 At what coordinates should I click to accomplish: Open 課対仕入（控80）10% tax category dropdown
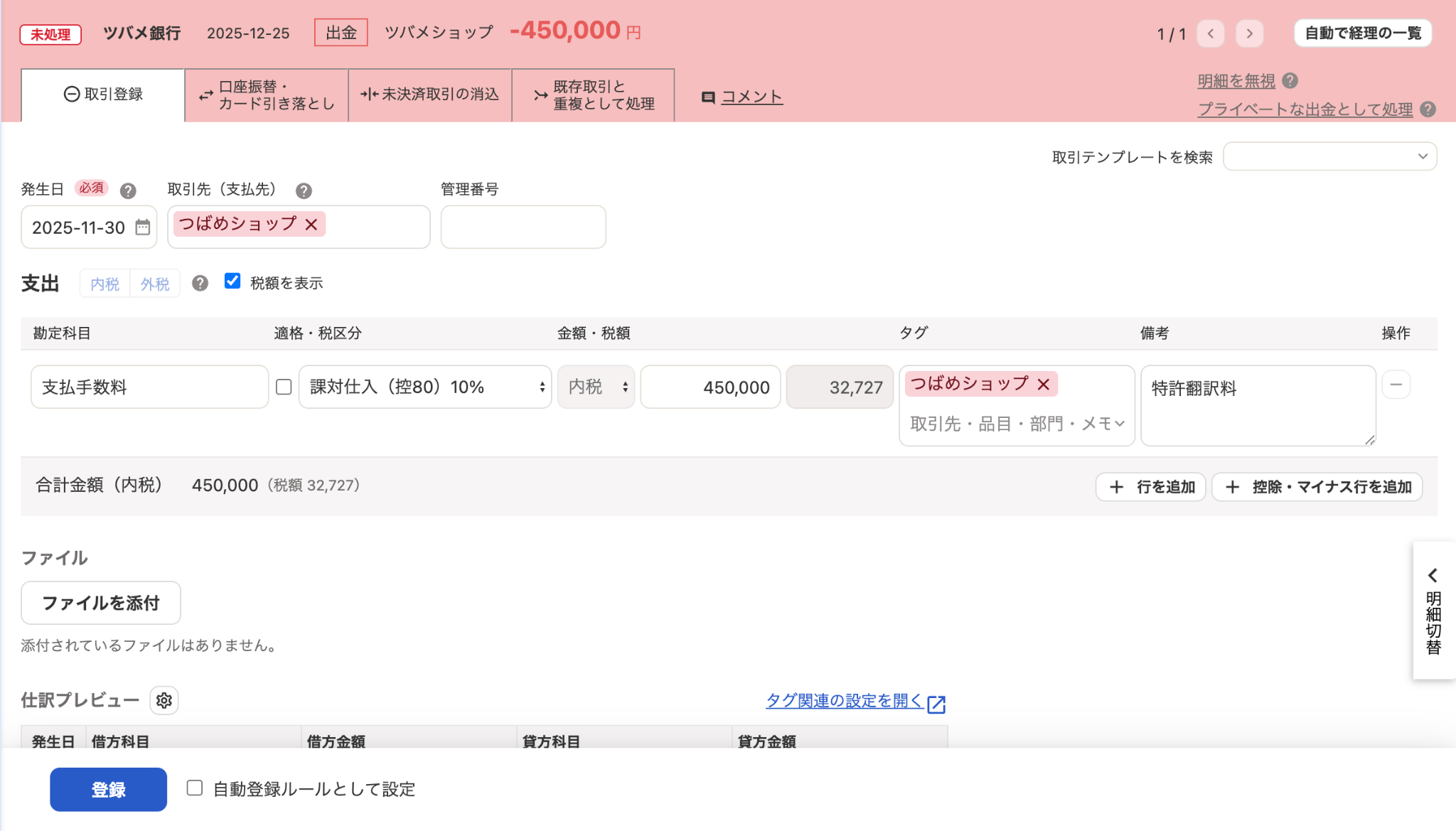click(425, 387)
